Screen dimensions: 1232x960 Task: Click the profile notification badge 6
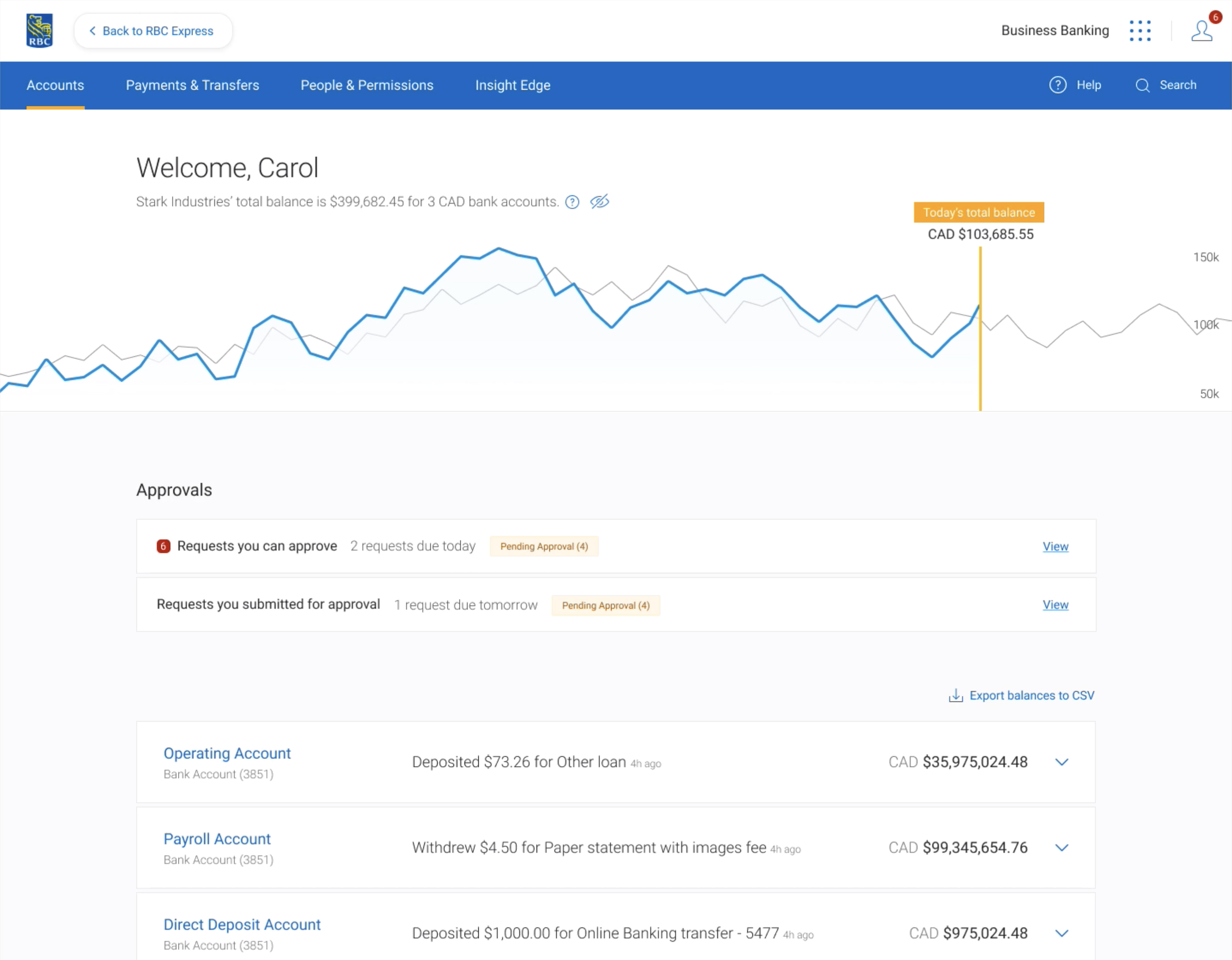pos(1215,18)
